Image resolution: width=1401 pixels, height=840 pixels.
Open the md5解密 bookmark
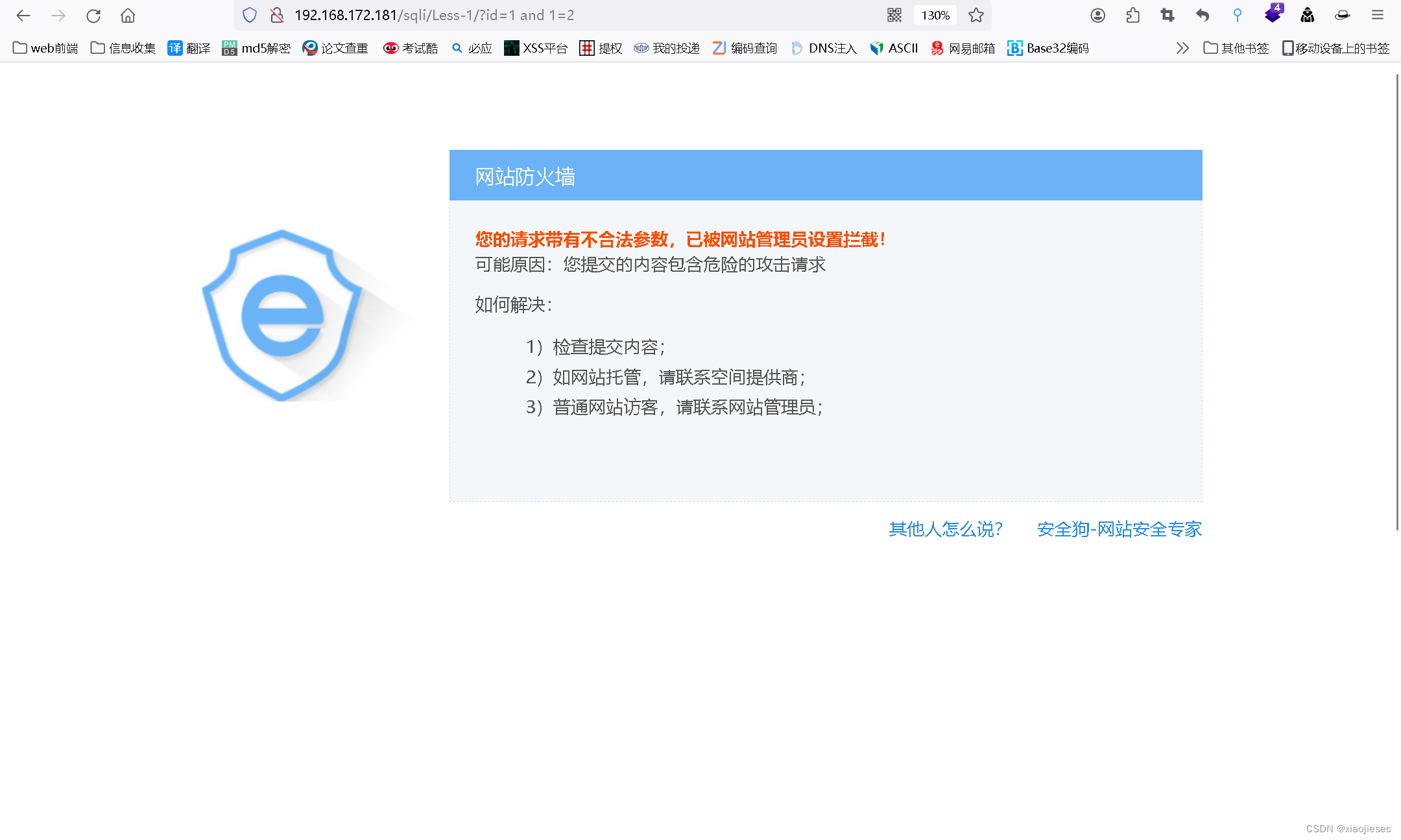[x=256, y=48]
